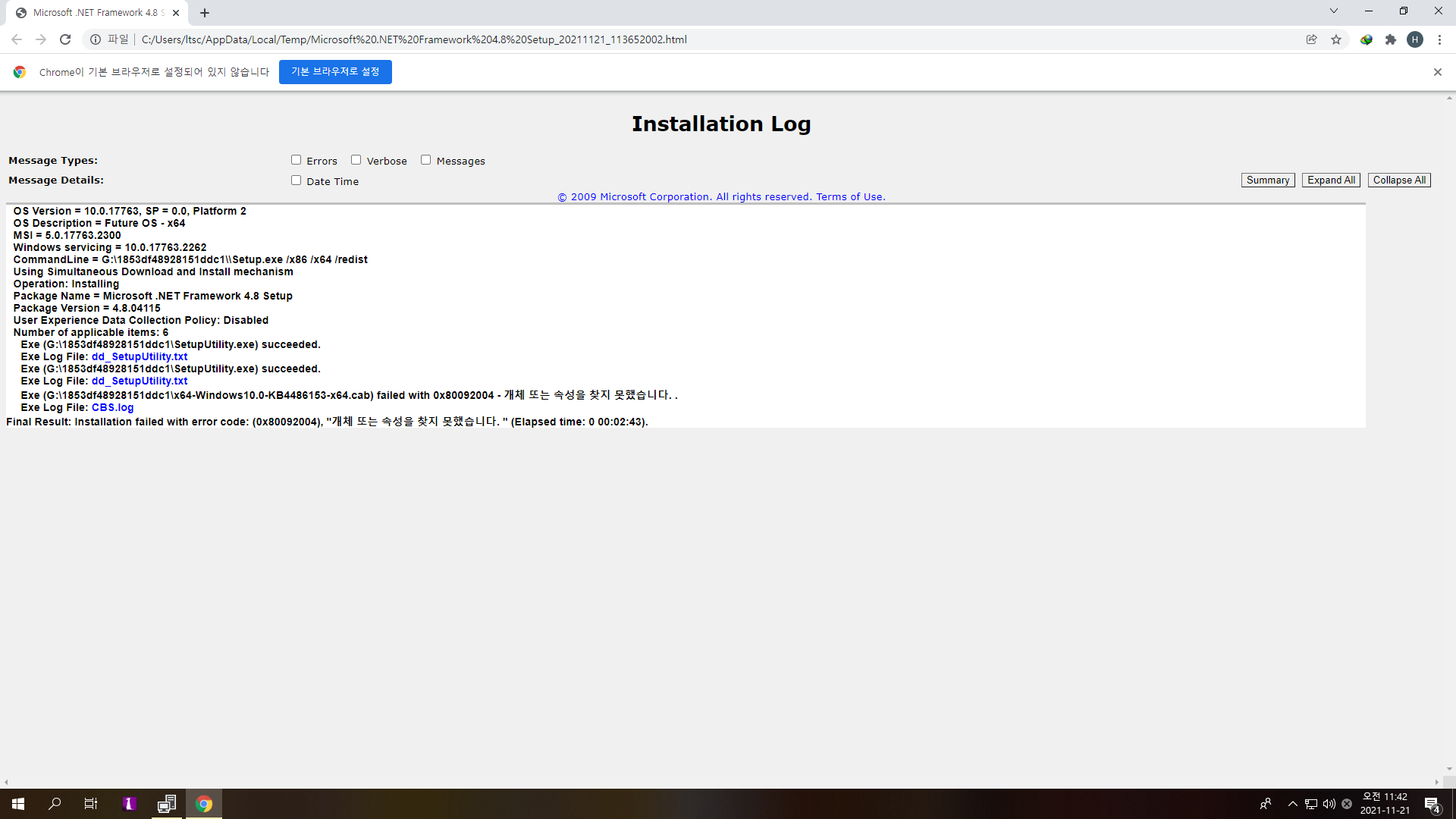Show hidden system tray icons
1456x819 pixels.
pyautogui.click(x=1293, y=804)
